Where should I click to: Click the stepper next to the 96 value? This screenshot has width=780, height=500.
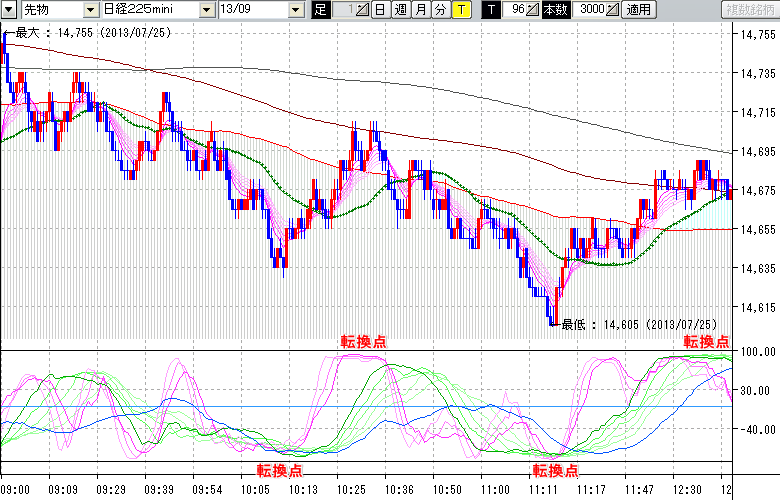click(x=533, y=10)
